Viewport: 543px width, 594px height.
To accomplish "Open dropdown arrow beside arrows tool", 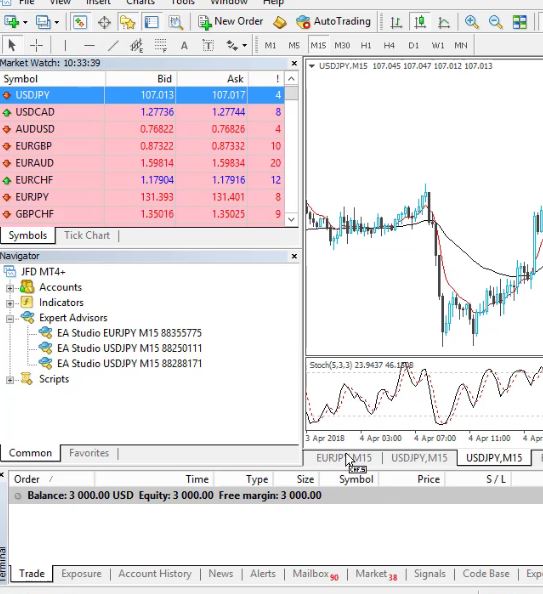I will point(245,46).
